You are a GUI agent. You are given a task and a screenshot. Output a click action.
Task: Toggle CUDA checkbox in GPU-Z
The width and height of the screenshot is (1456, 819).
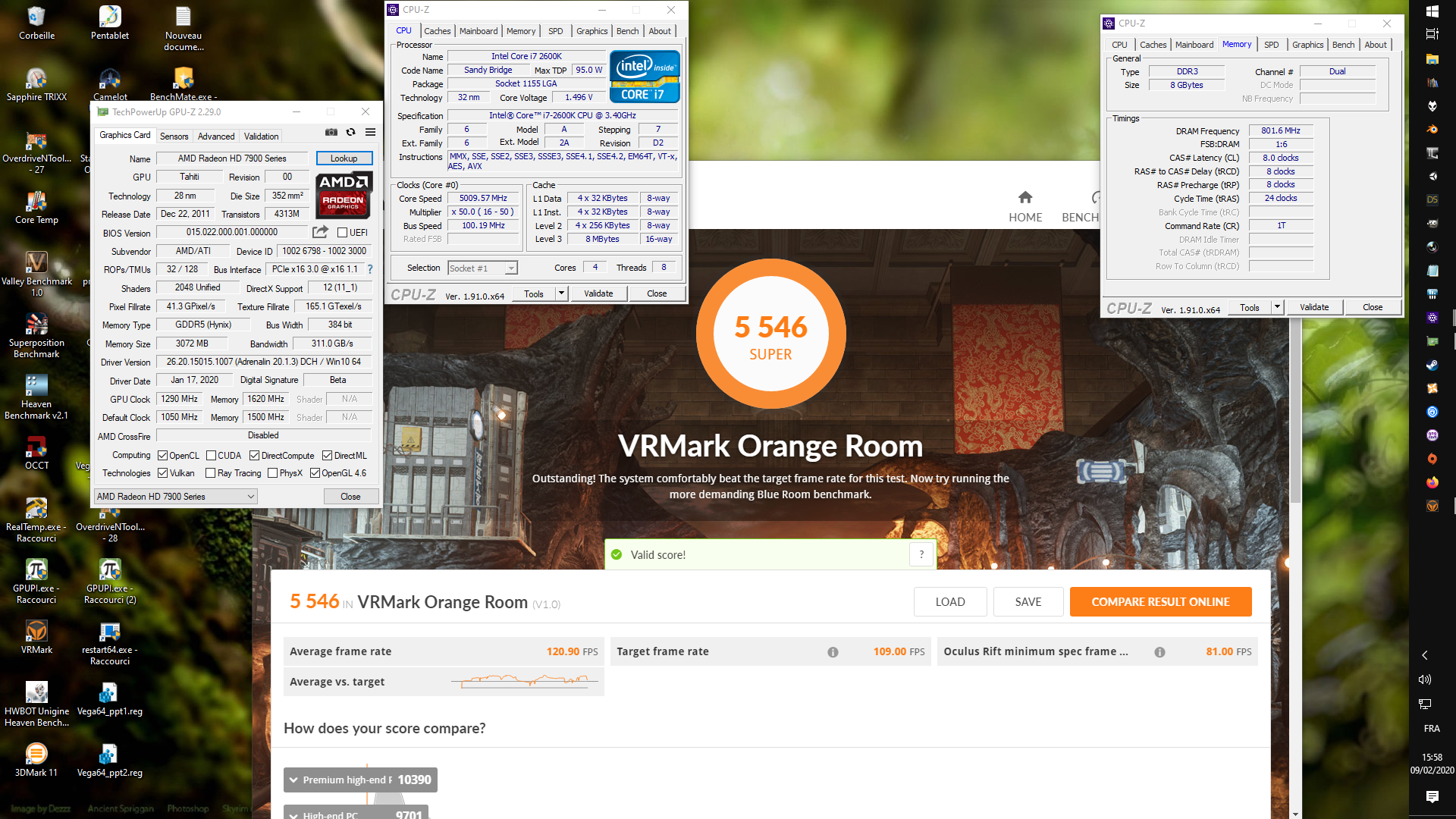[x=211, y=456]
